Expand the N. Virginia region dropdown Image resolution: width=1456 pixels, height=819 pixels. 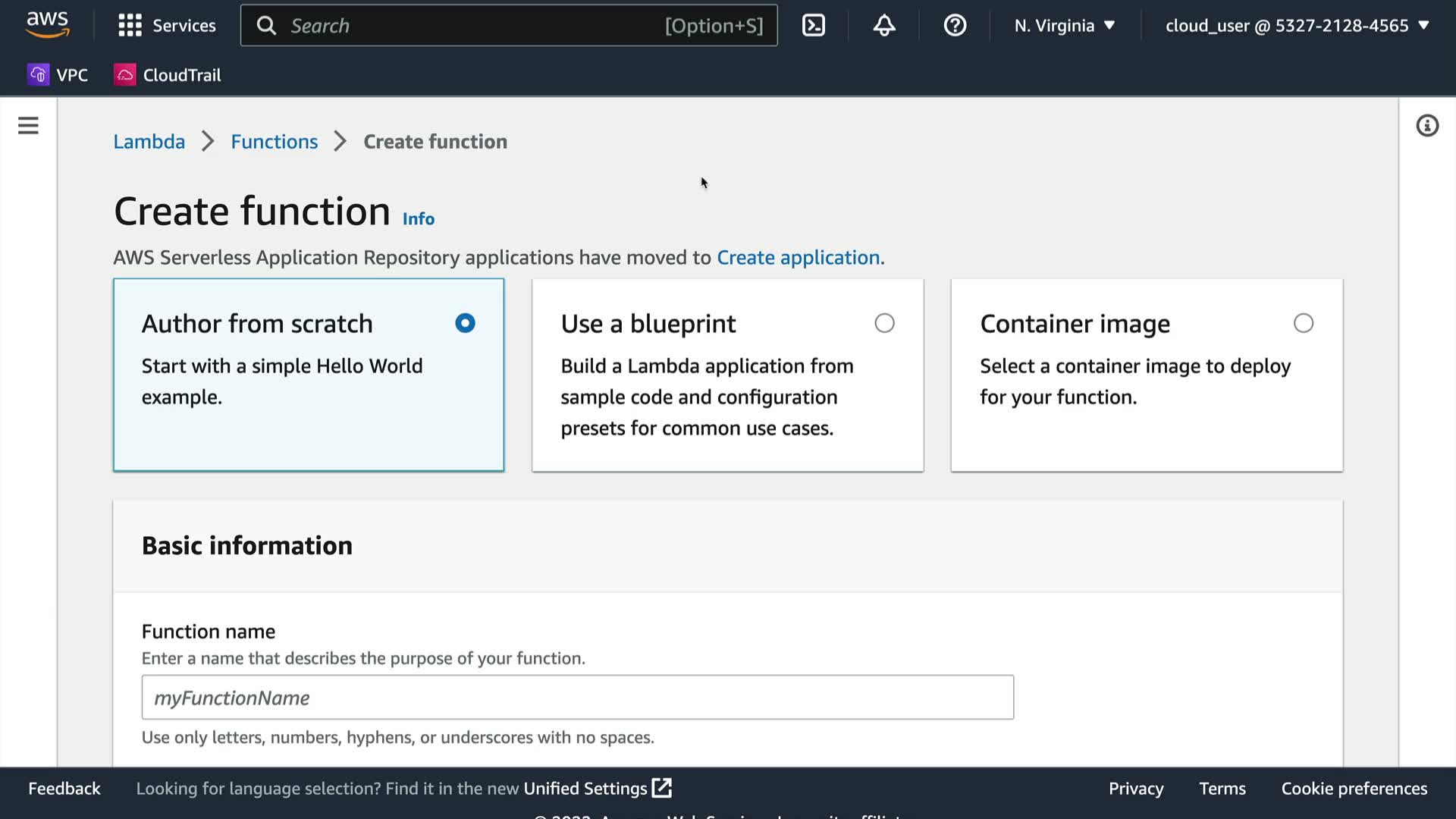tap(1064, 26)
